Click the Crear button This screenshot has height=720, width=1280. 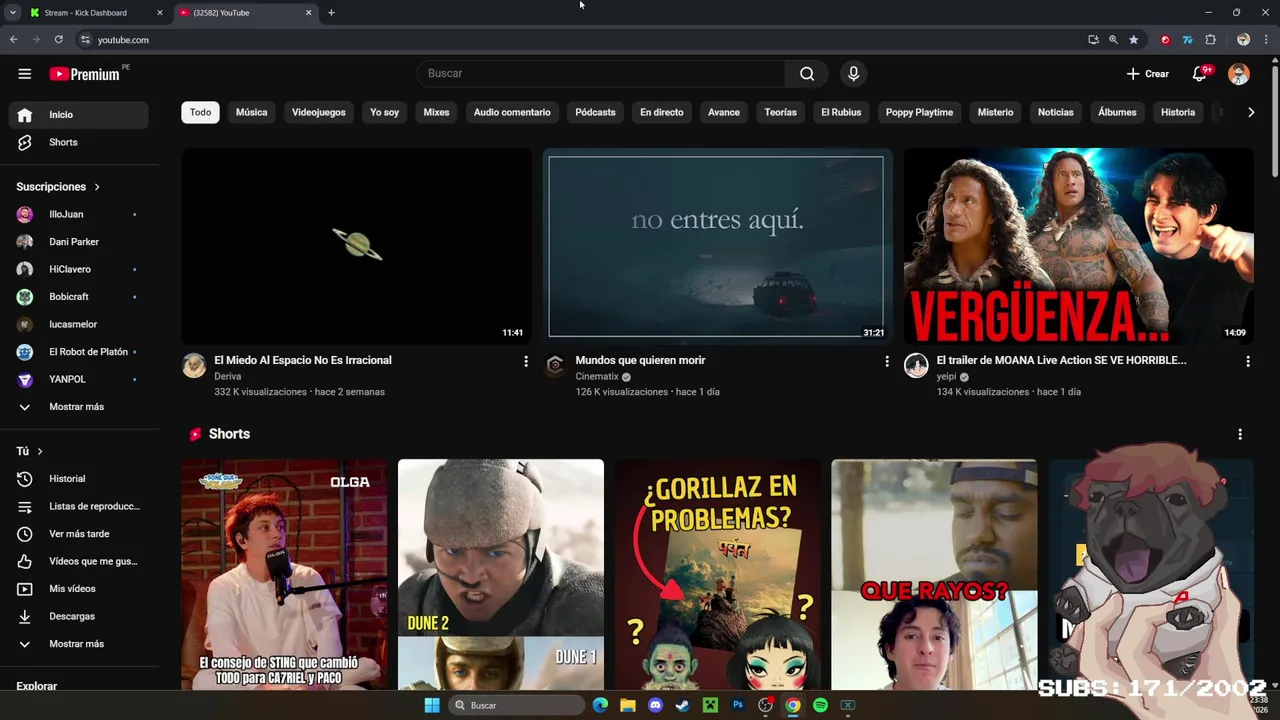point(1147,74)
